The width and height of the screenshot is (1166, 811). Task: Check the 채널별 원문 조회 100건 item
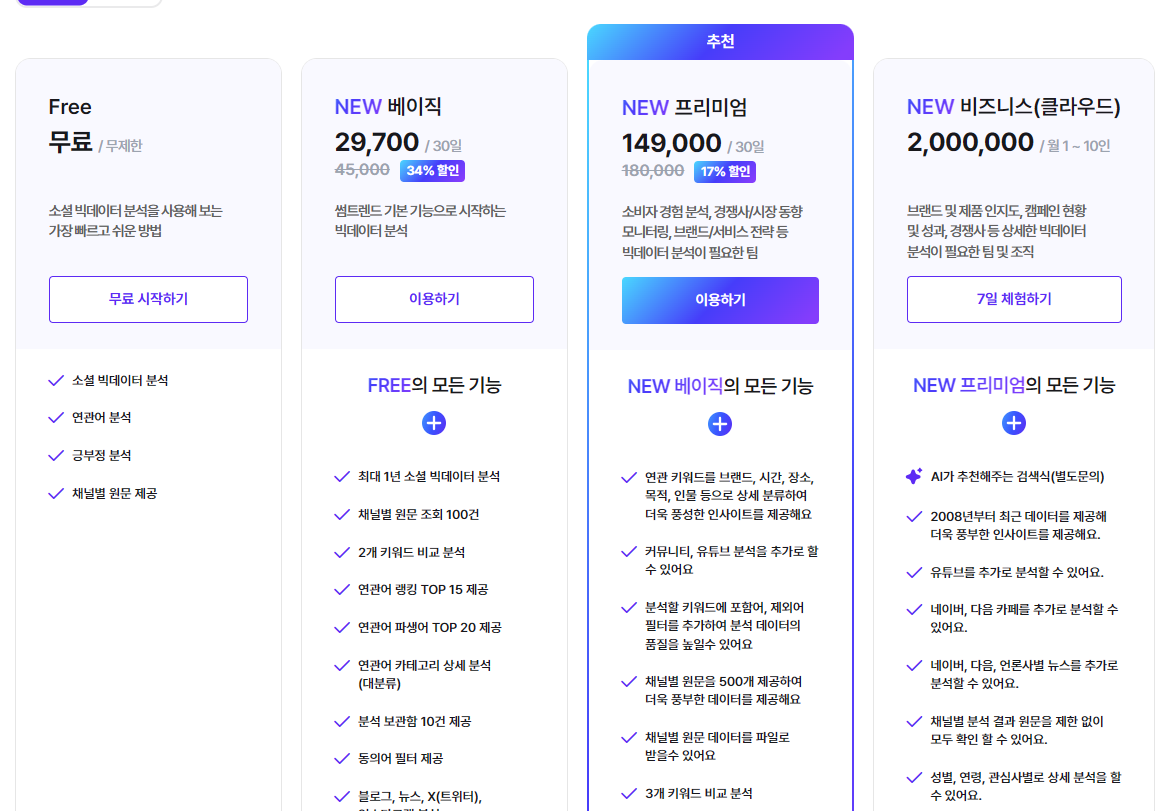[340, 514]
